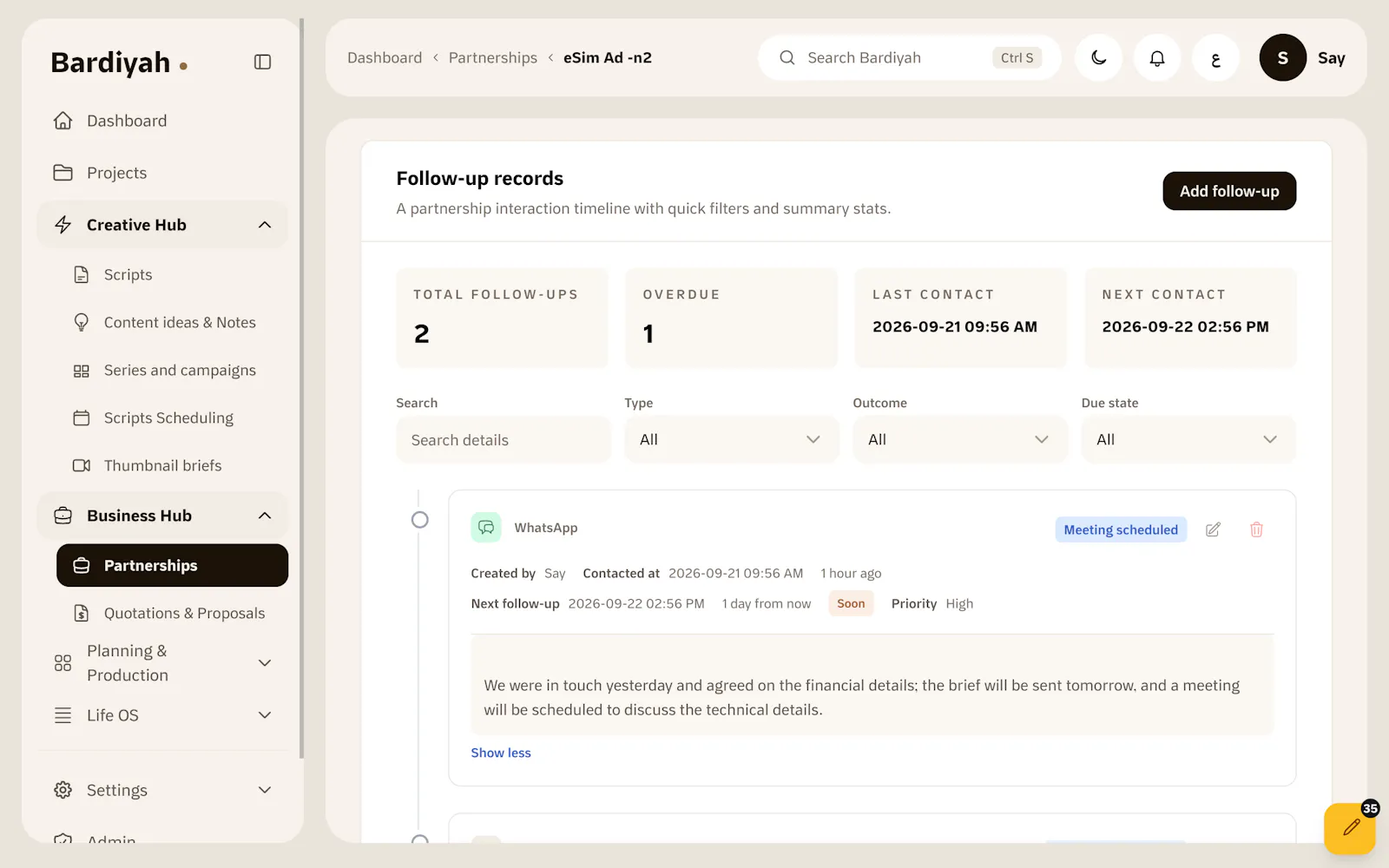Screen dimensions: 1389x868
Task: Click the Add follow-up button
Action: [x=1229, y=191]
